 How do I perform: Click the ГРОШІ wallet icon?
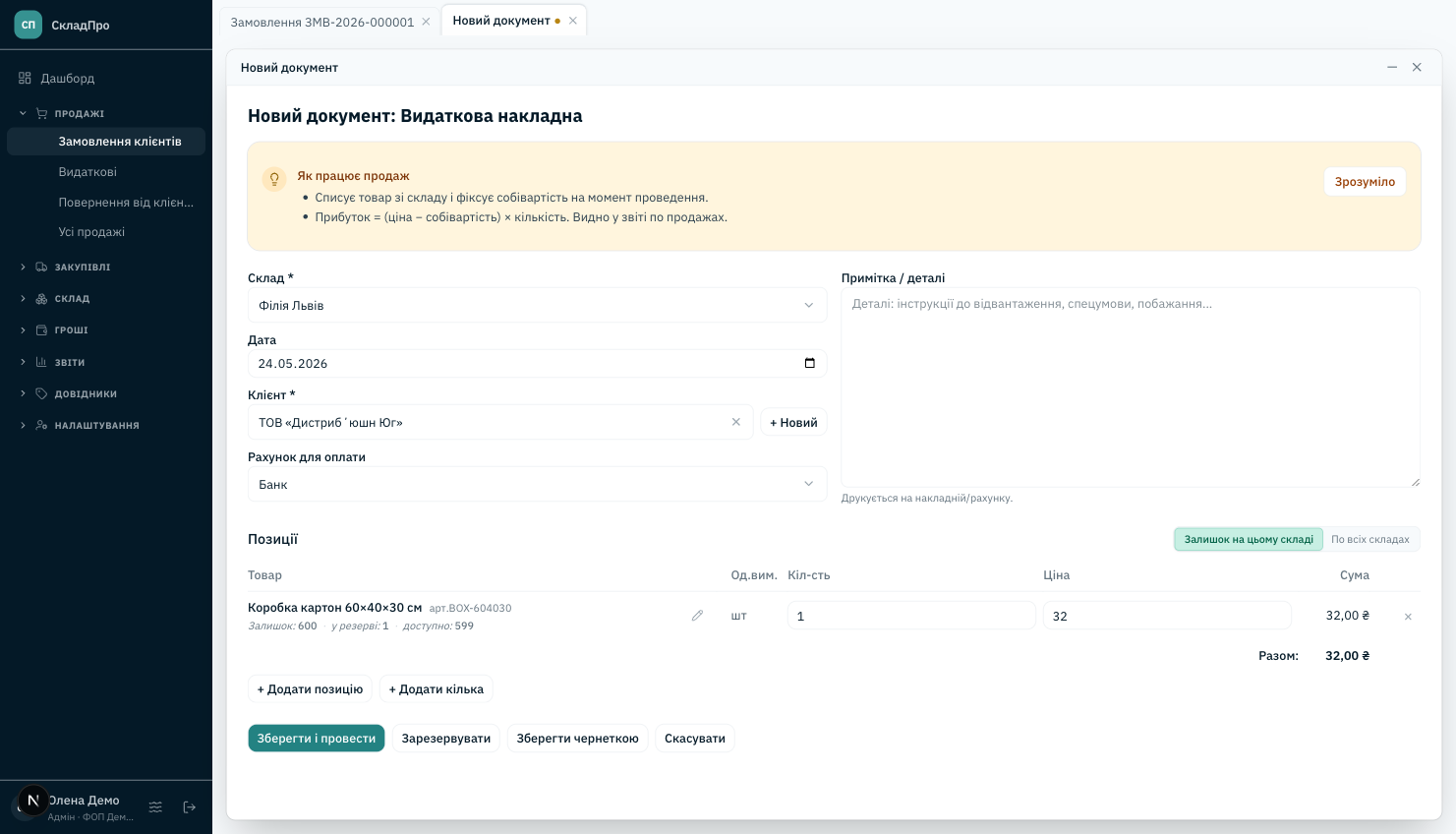coord(41,329)
